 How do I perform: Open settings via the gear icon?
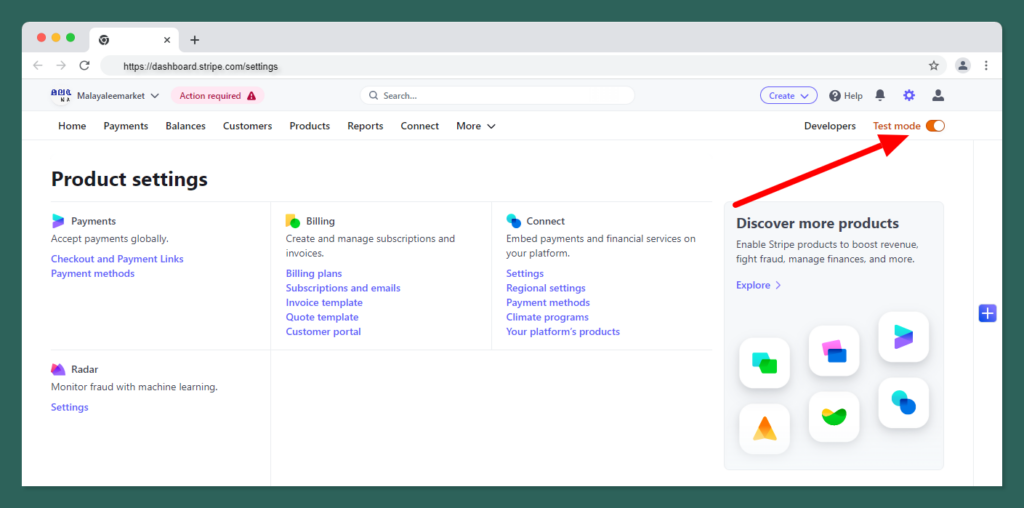[x=909, y=96]
